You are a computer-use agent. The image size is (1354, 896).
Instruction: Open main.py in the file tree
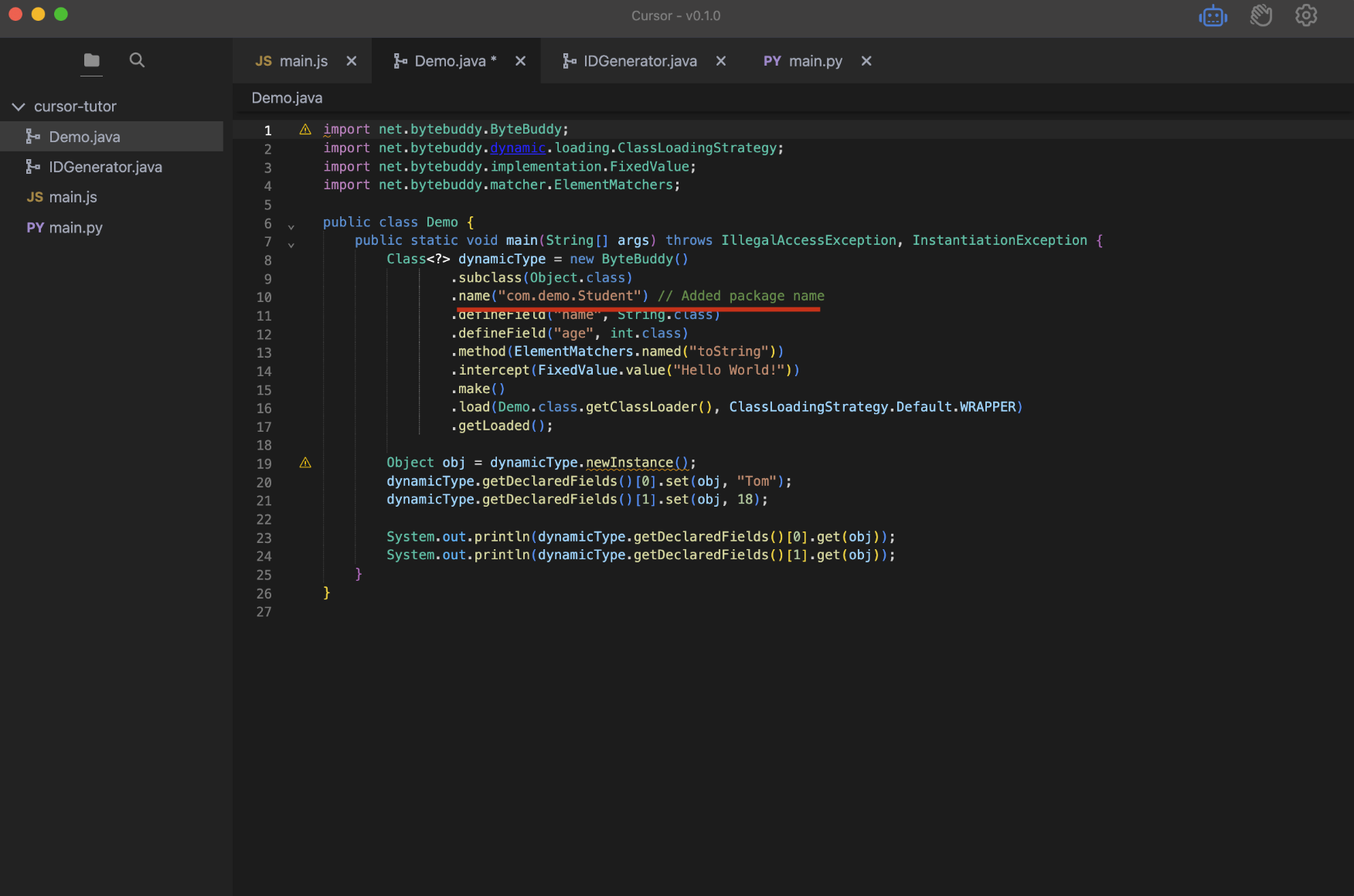coord(112,228)
